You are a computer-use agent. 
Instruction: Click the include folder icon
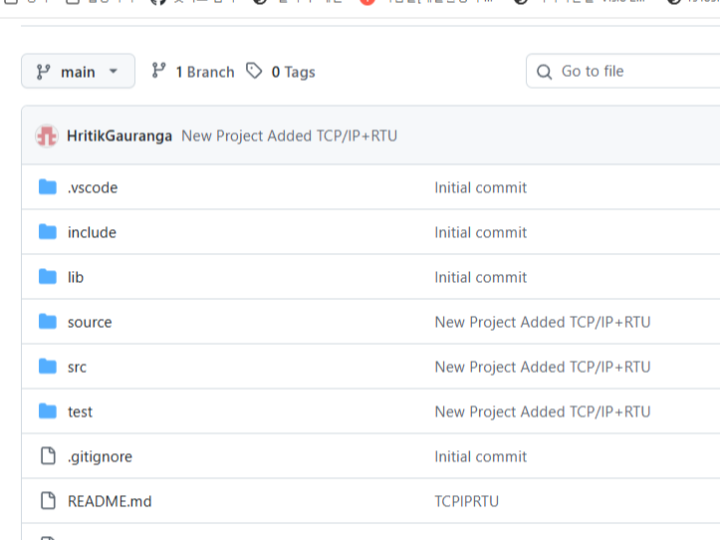point(47,232)
